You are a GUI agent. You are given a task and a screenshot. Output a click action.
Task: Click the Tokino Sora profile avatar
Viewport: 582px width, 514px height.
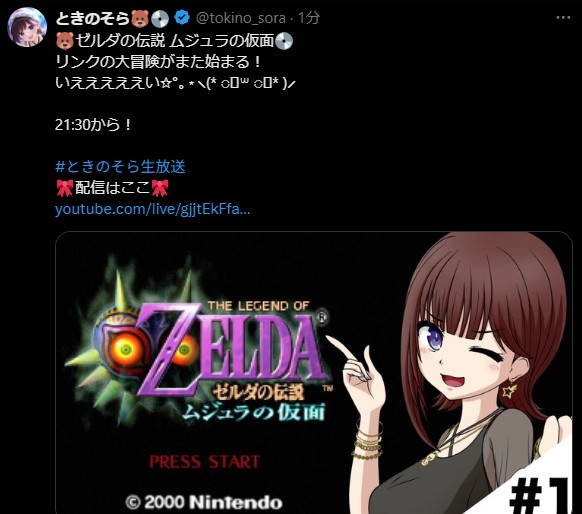pyautogui.click(x=27, y=27)
